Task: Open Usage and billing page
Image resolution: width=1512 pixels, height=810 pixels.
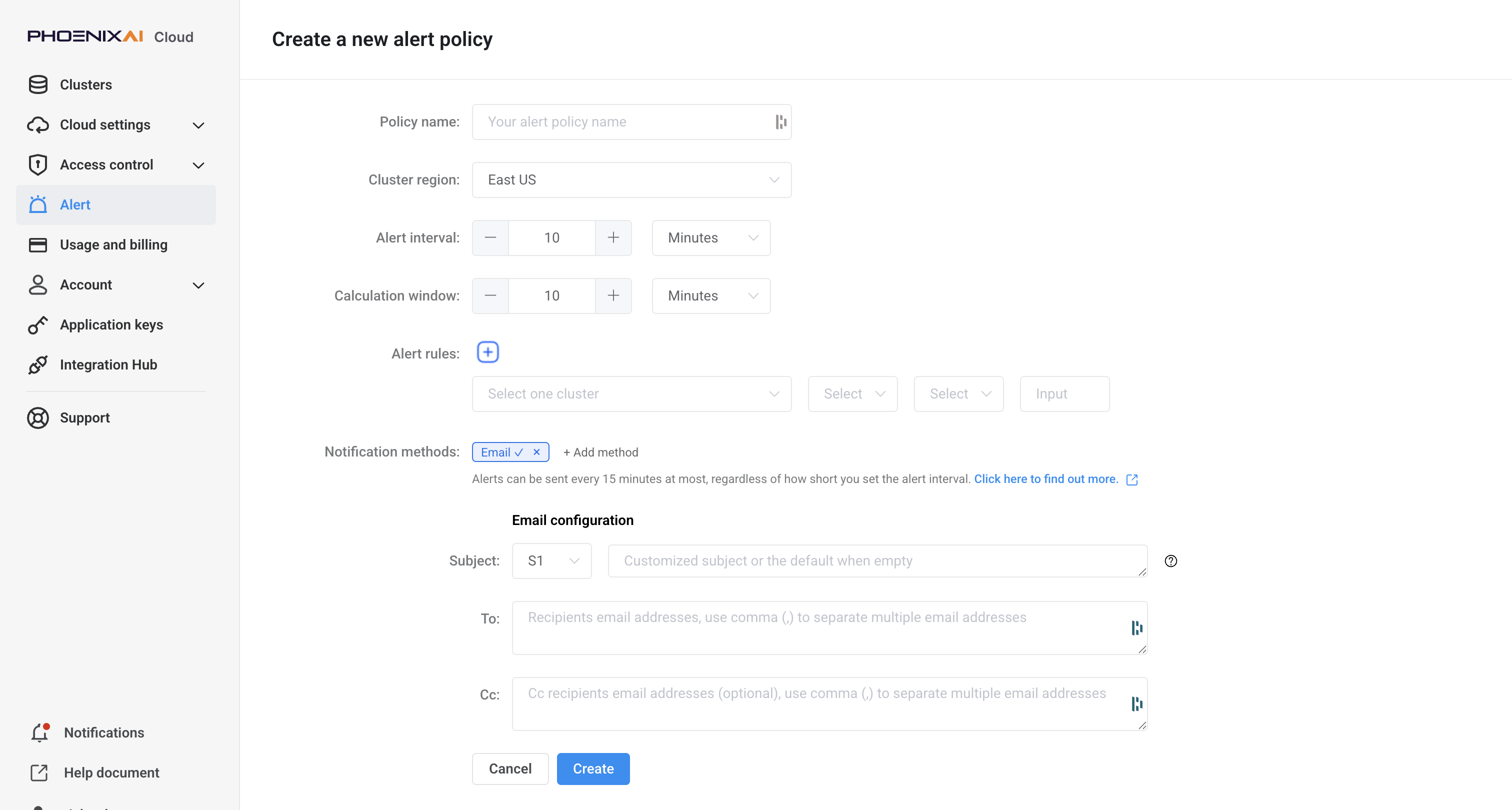Action: click(116, 244)
